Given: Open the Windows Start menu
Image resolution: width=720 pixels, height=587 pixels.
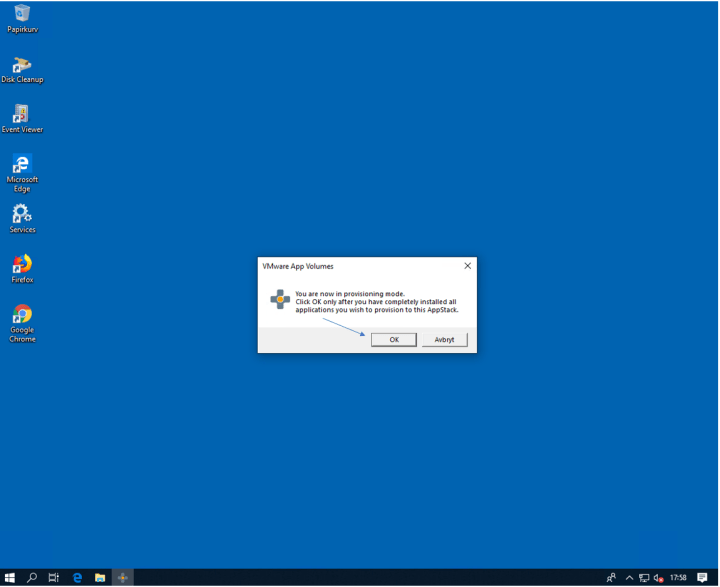Looking at the screenshot, I should pos(10,578).
